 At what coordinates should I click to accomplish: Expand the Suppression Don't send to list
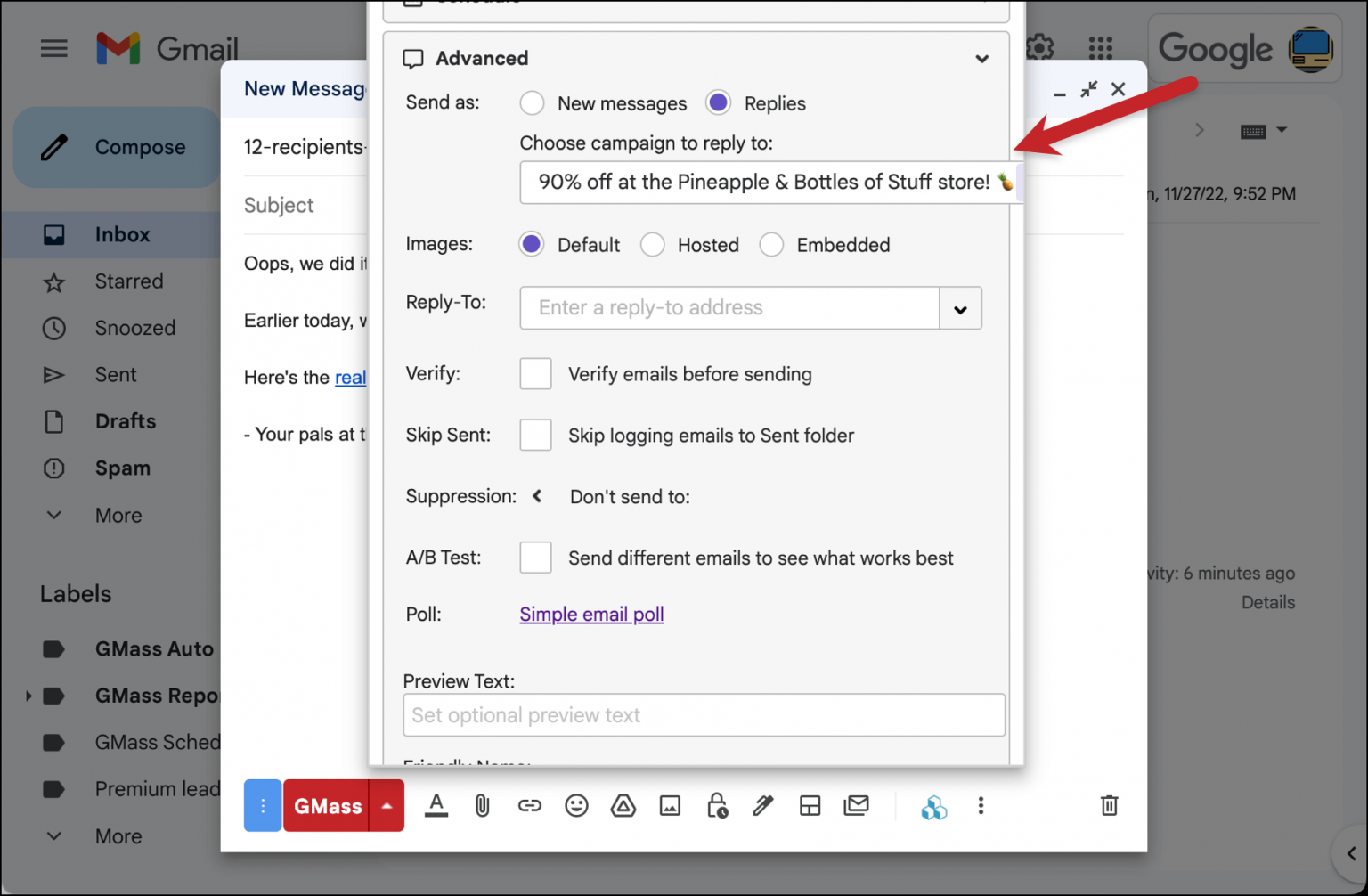[x=537, y=496]
